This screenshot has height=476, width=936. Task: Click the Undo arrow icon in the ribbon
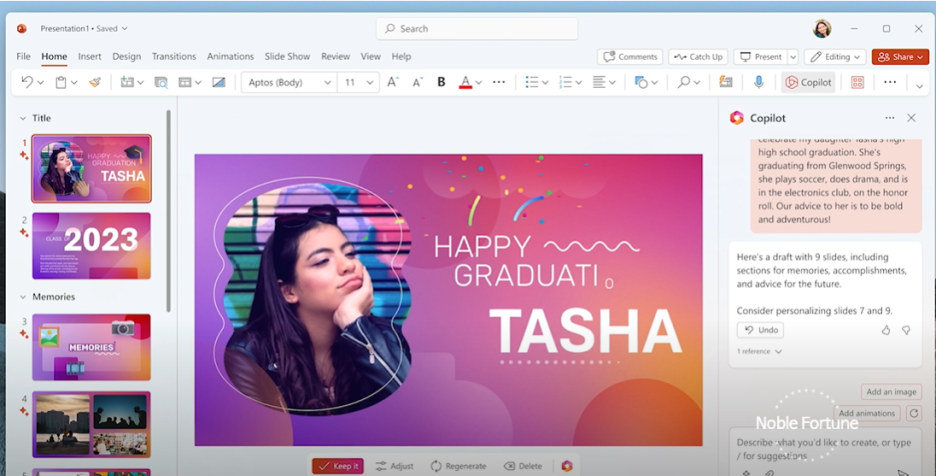pyautogui.click(x=27, y=82)
